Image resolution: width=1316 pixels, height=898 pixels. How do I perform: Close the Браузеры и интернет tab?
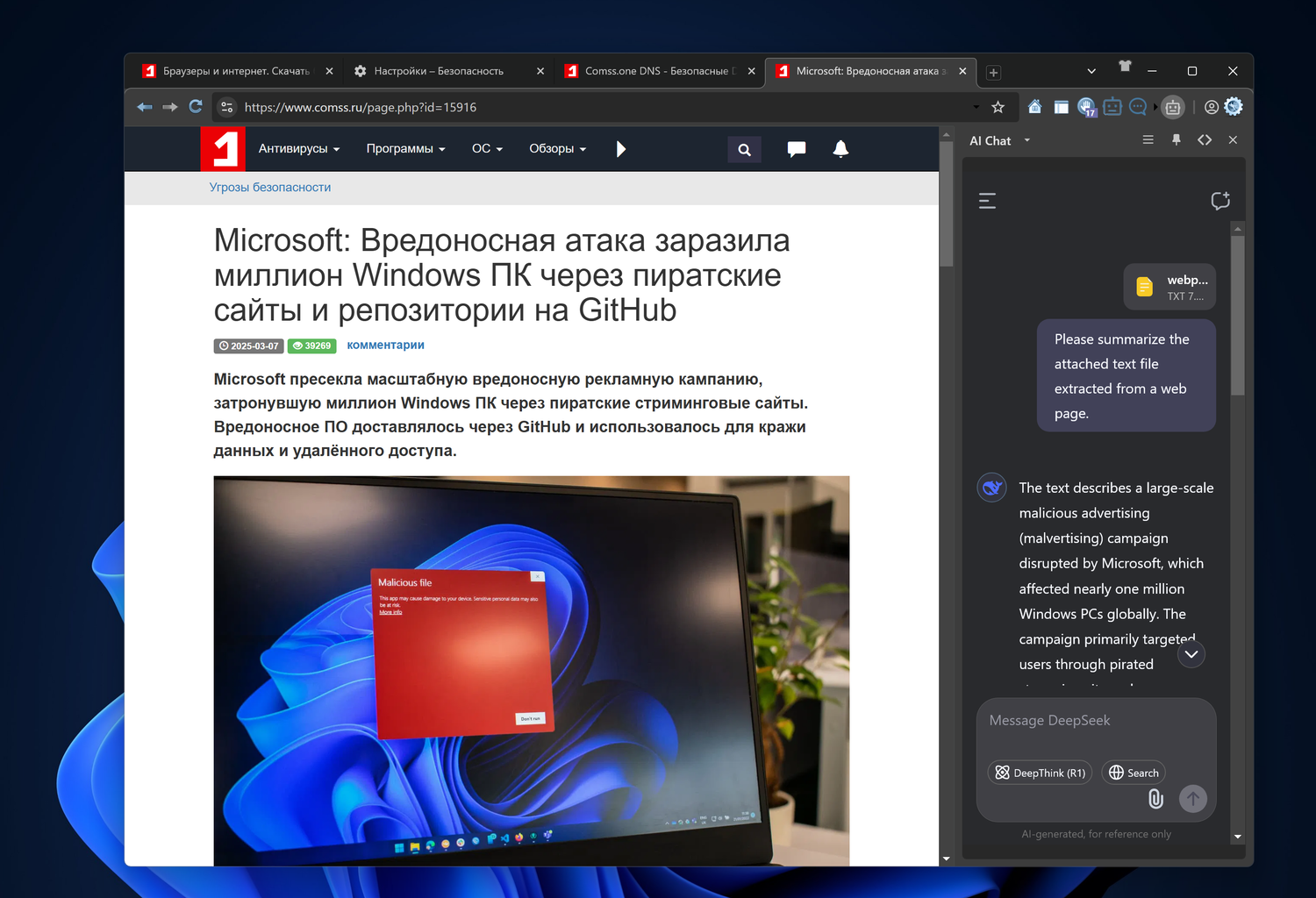point(330,71)
